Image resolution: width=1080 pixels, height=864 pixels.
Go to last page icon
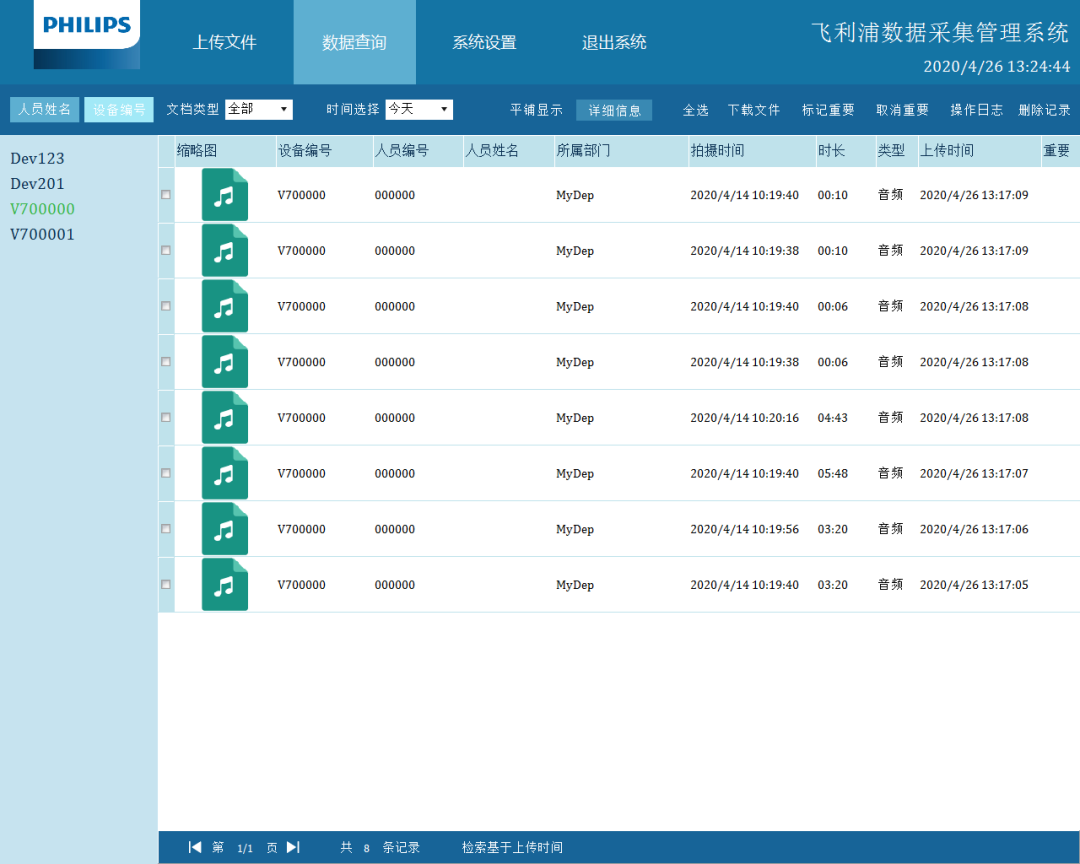[x=293, y=847]
